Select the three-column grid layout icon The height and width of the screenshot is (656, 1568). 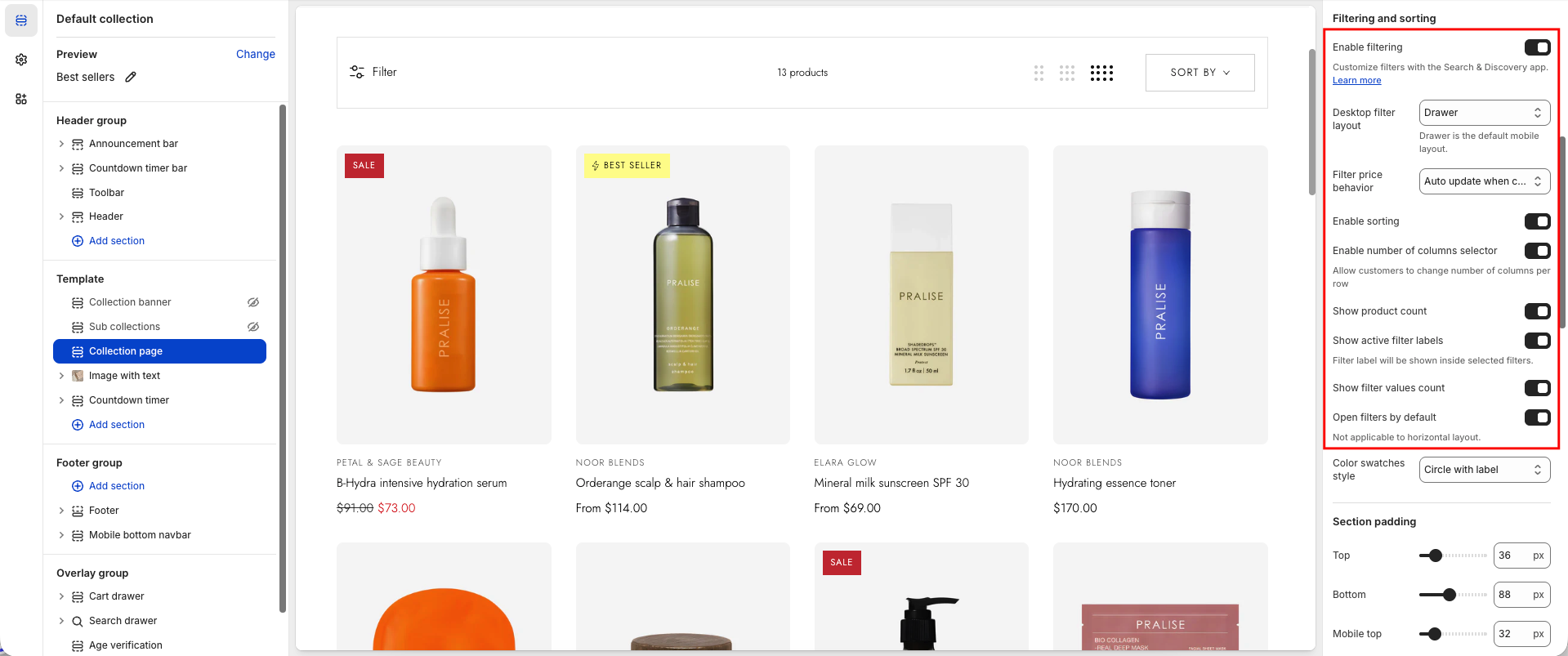point(1067,73)
